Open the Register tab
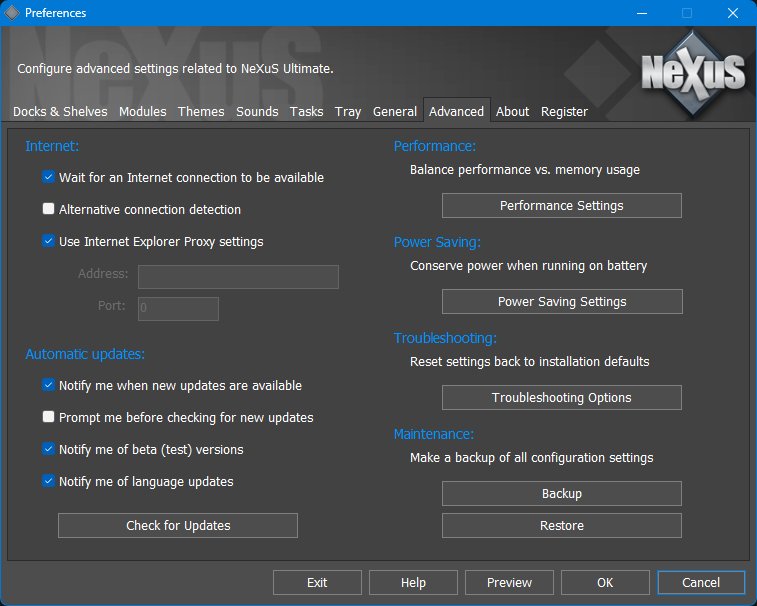The height and width of the screenshot is (606, 757). (564, 112)
